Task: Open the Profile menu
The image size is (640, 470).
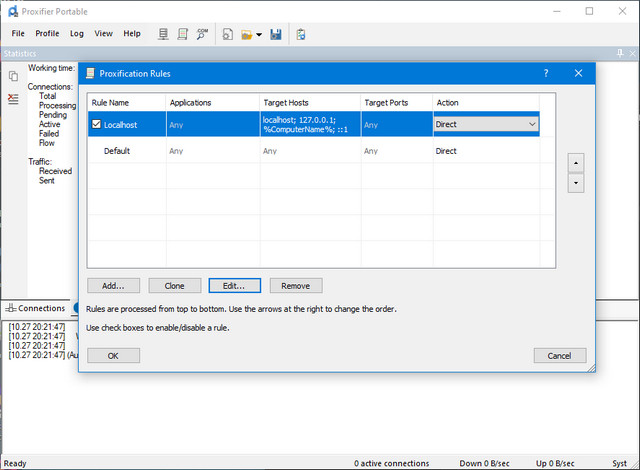Action: coord(46,33)
